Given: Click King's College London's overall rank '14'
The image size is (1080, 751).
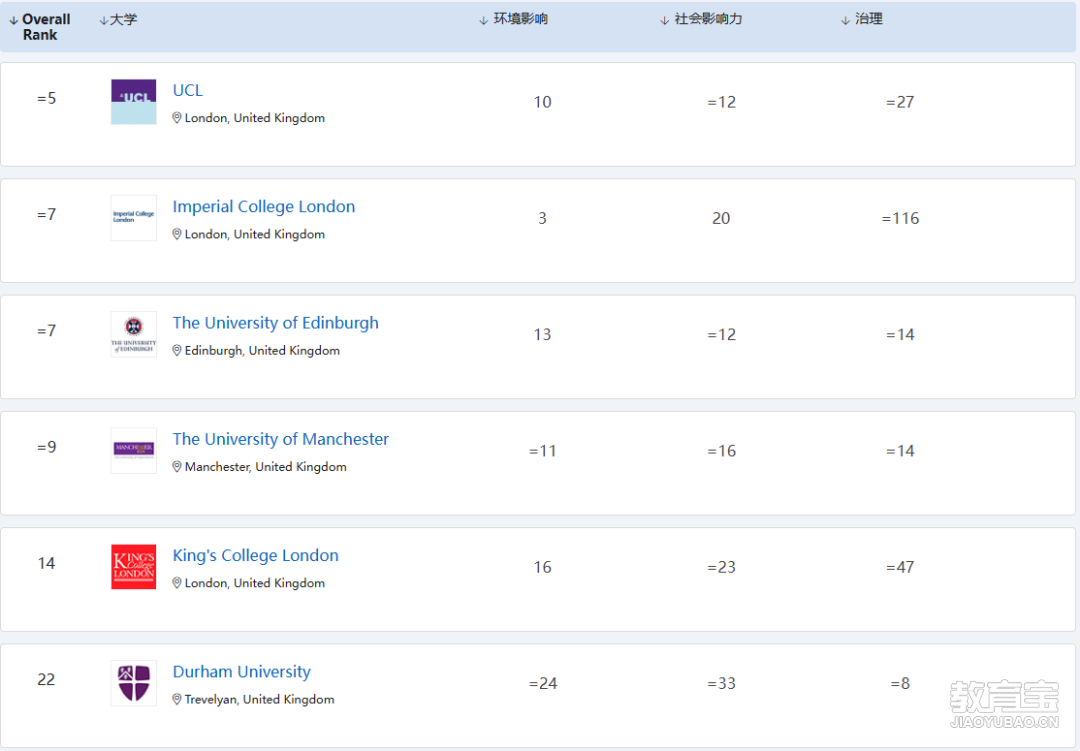Looking at the screenshot, I should click(x=46, y=564).
